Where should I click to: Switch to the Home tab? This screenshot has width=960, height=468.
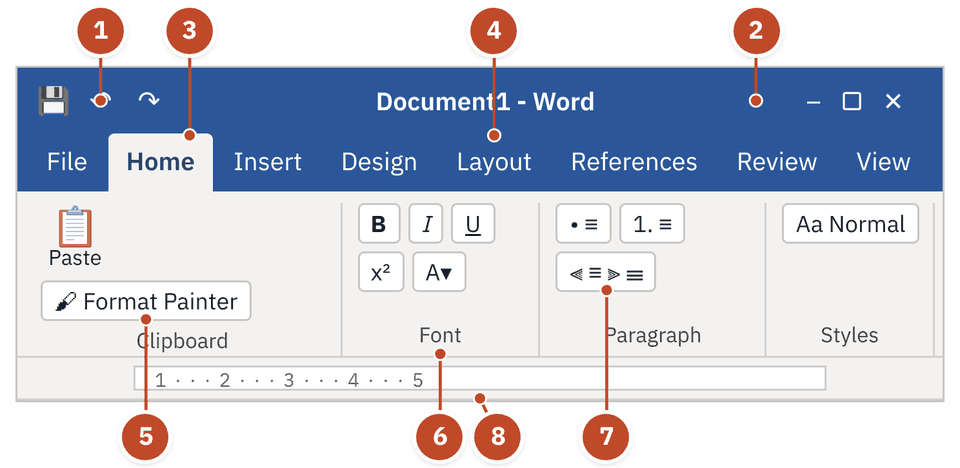[160, 162]
